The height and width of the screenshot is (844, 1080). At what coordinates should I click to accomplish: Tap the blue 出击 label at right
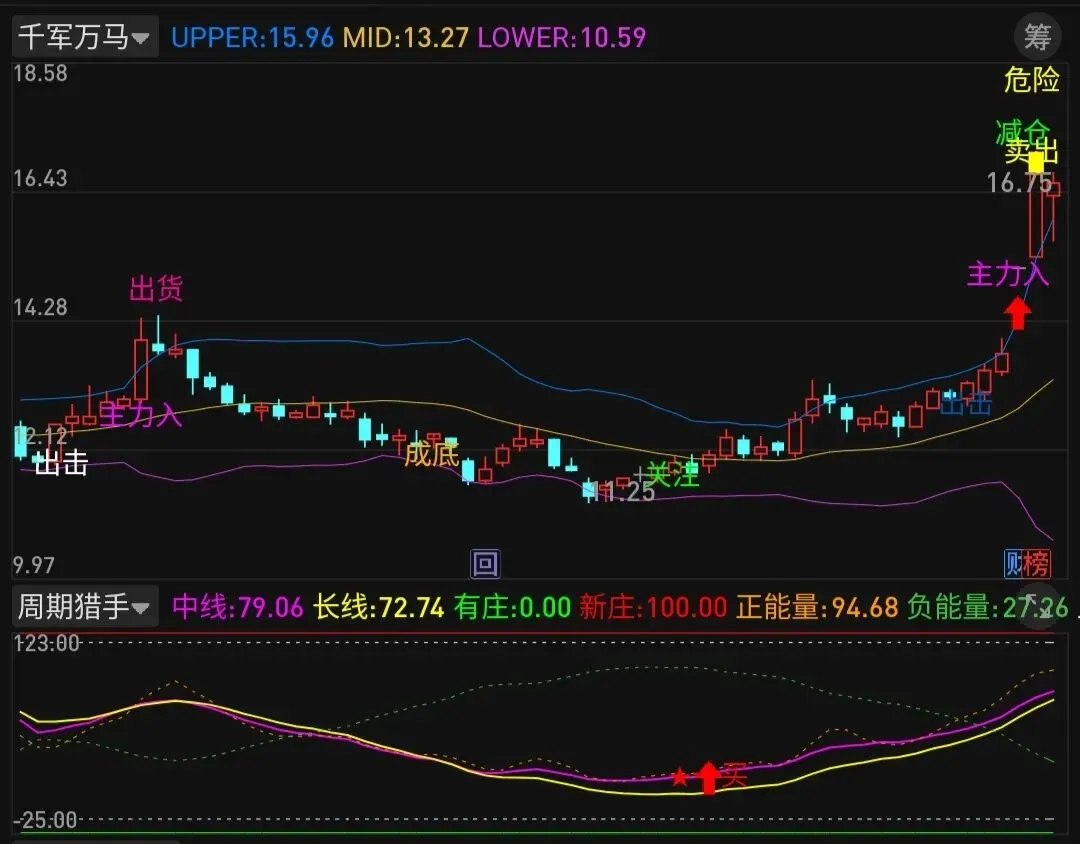[x=966, y=403]
